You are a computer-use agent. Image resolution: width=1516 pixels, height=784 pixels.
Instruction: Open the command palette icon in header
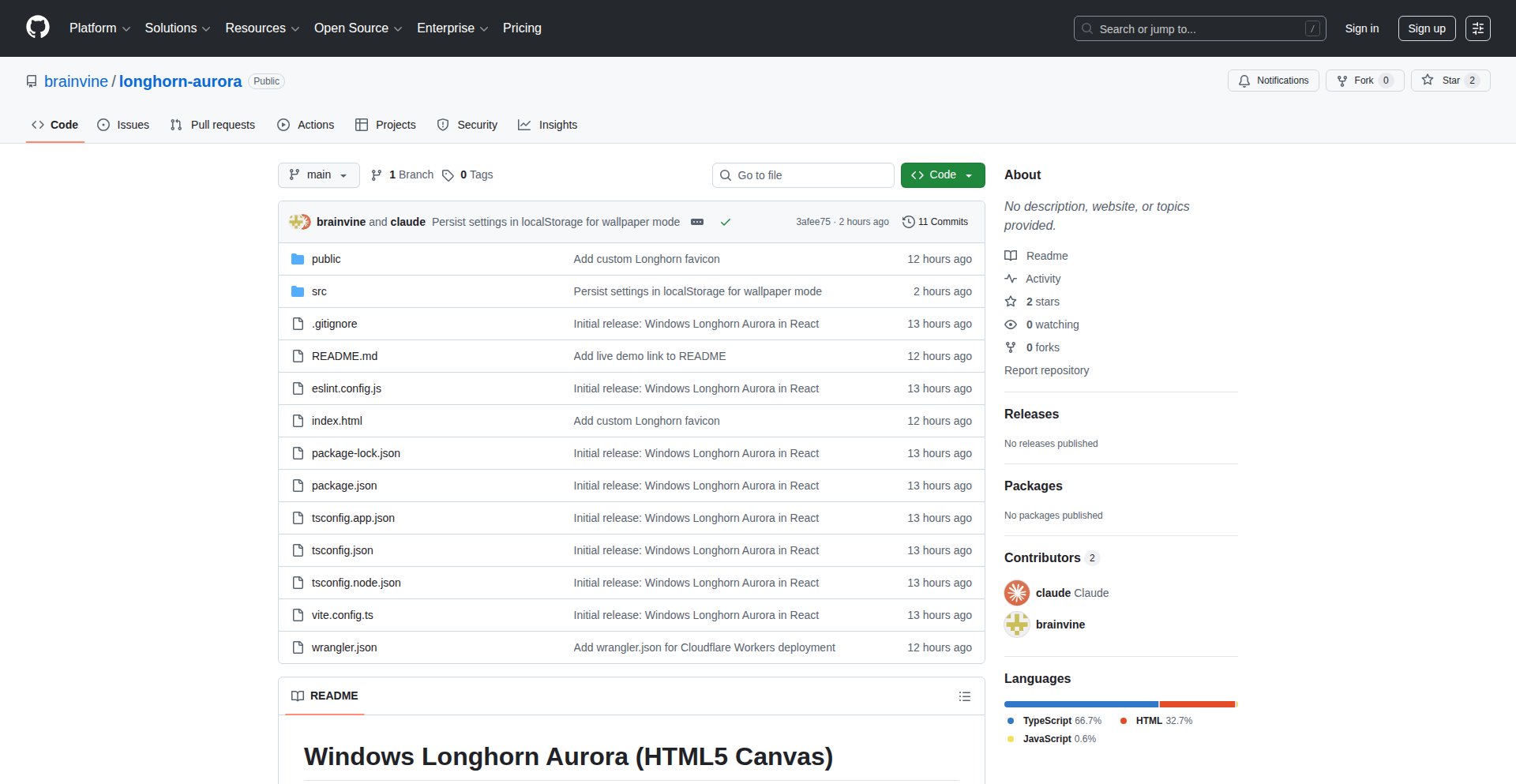coord(1477,28)
